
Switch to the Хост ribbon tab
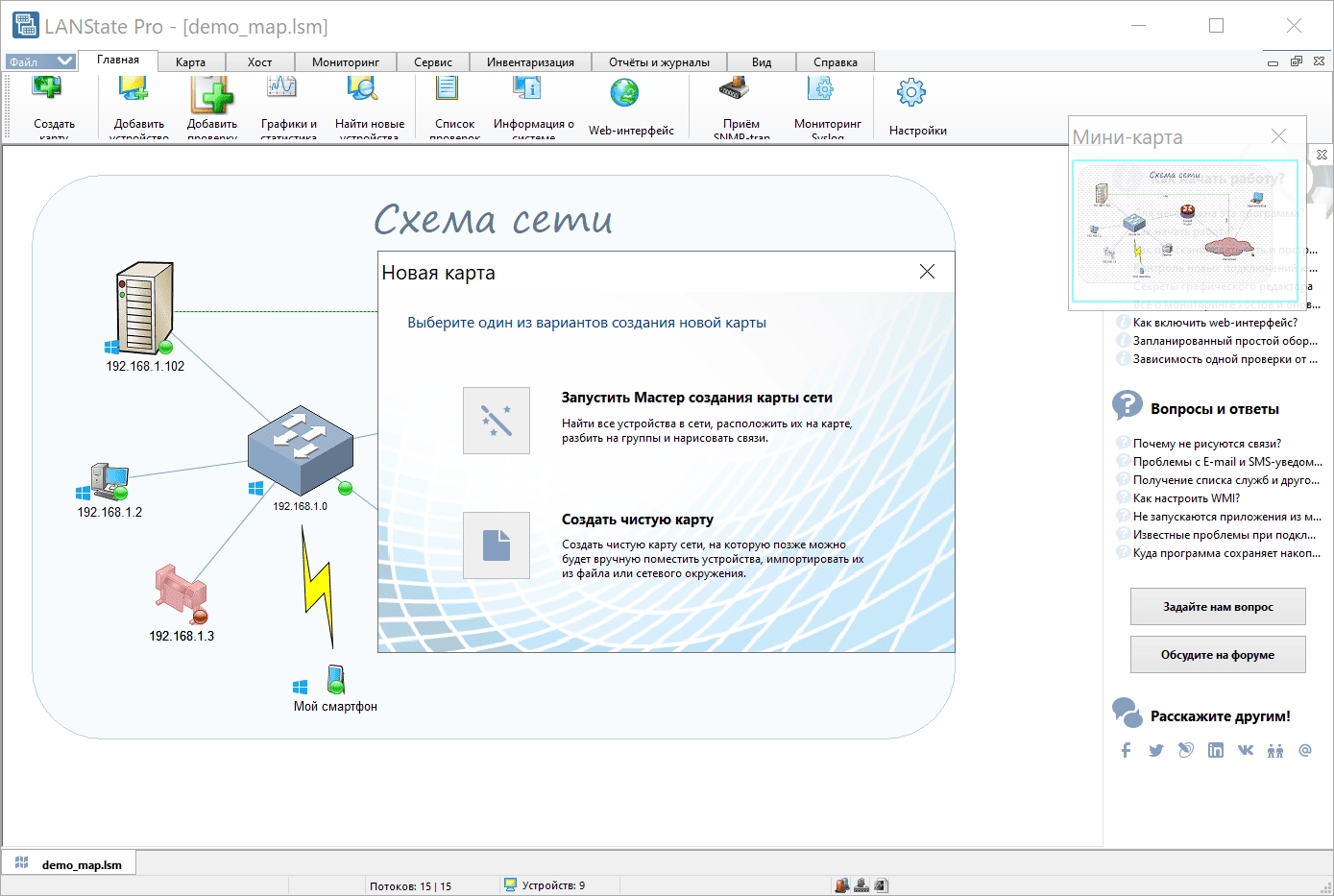point(259,62)
